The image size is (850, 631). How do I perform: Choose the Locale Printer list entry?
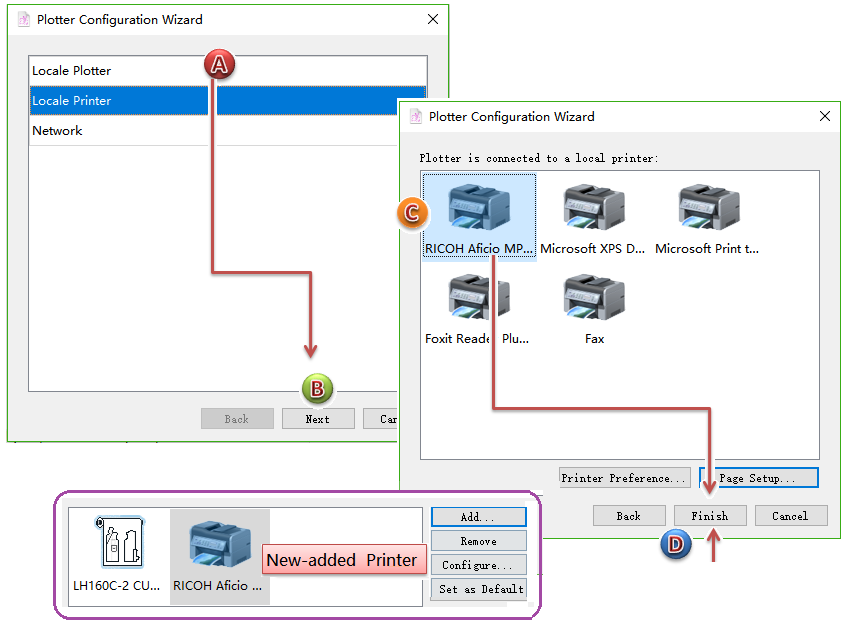(72, 101)
